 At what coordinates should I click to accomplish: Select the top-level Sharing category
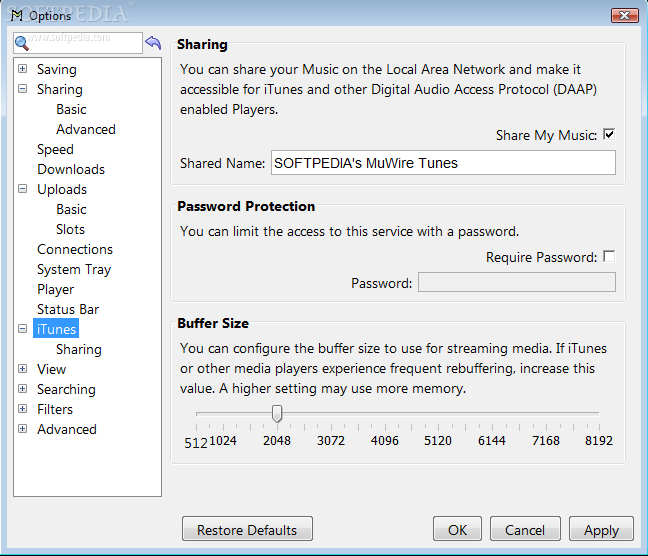tap(60, 89)
